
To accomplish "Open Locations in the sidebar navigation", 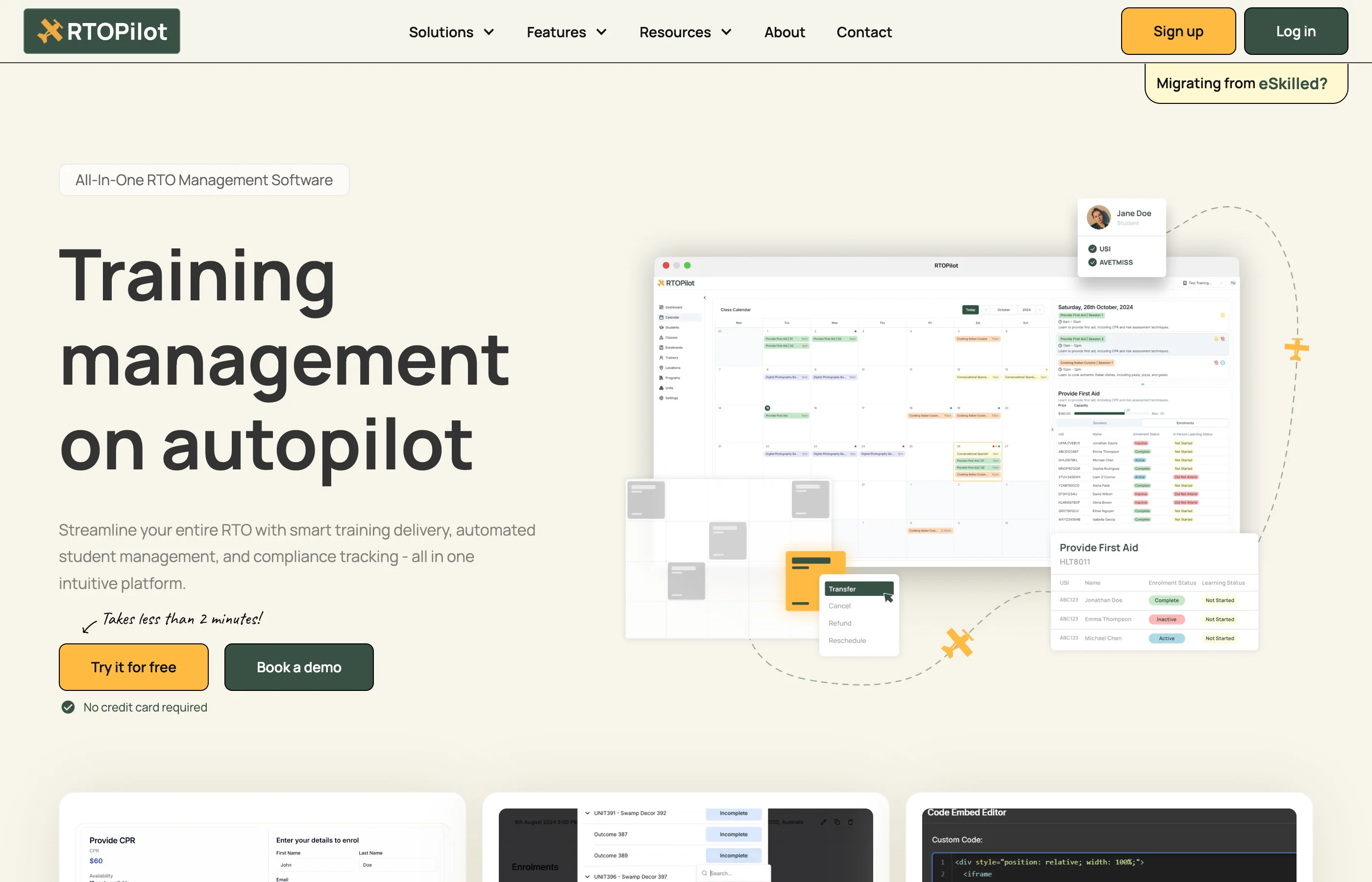I will [x=673, y=368].
